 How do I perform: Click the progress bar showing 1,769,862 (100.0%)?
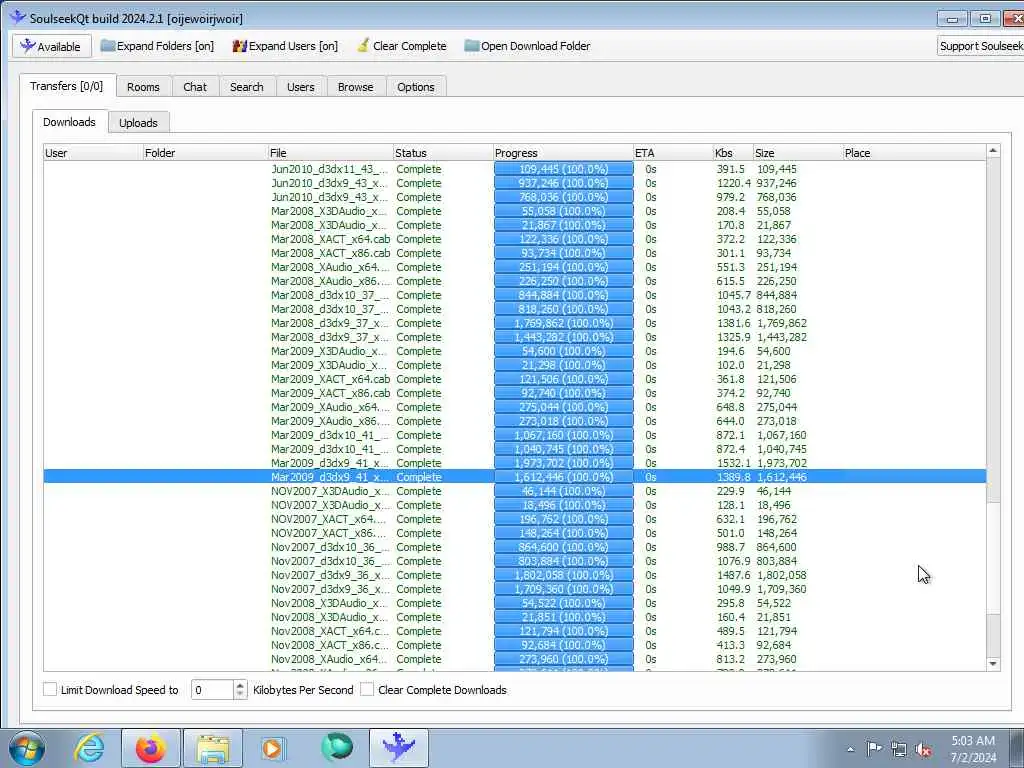(x=564, y=323)
